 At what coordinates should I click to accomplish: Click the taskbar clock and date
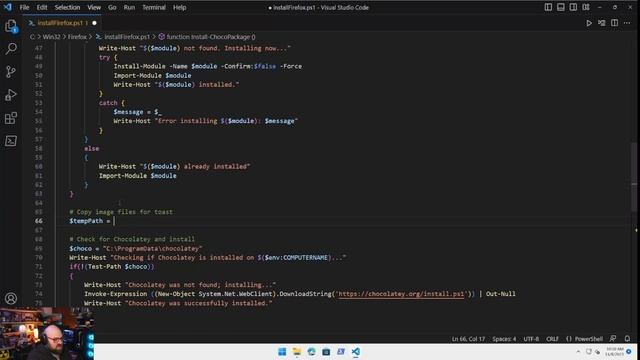point(614,352)
